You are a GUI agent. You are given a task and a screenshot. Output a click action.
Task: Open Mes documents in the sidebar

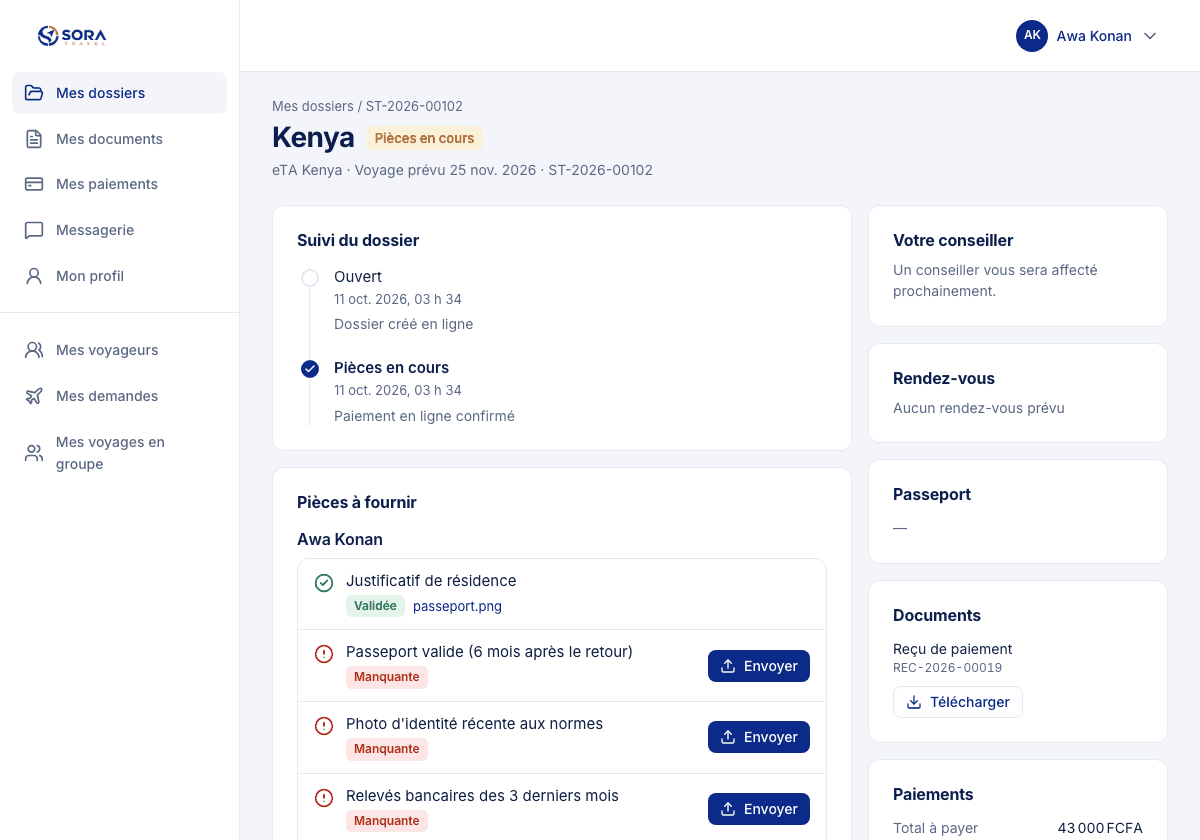(119, 139)
